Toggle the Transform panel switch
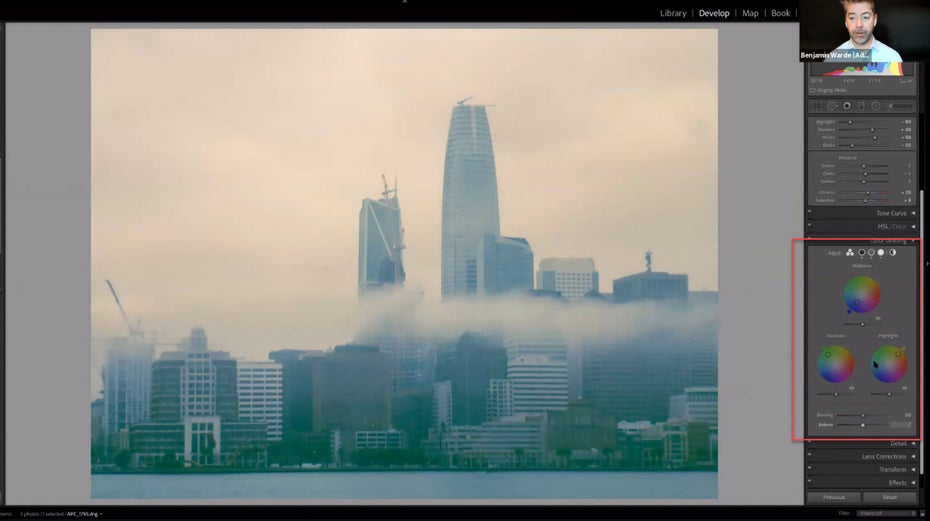 (x=810, y=468)
